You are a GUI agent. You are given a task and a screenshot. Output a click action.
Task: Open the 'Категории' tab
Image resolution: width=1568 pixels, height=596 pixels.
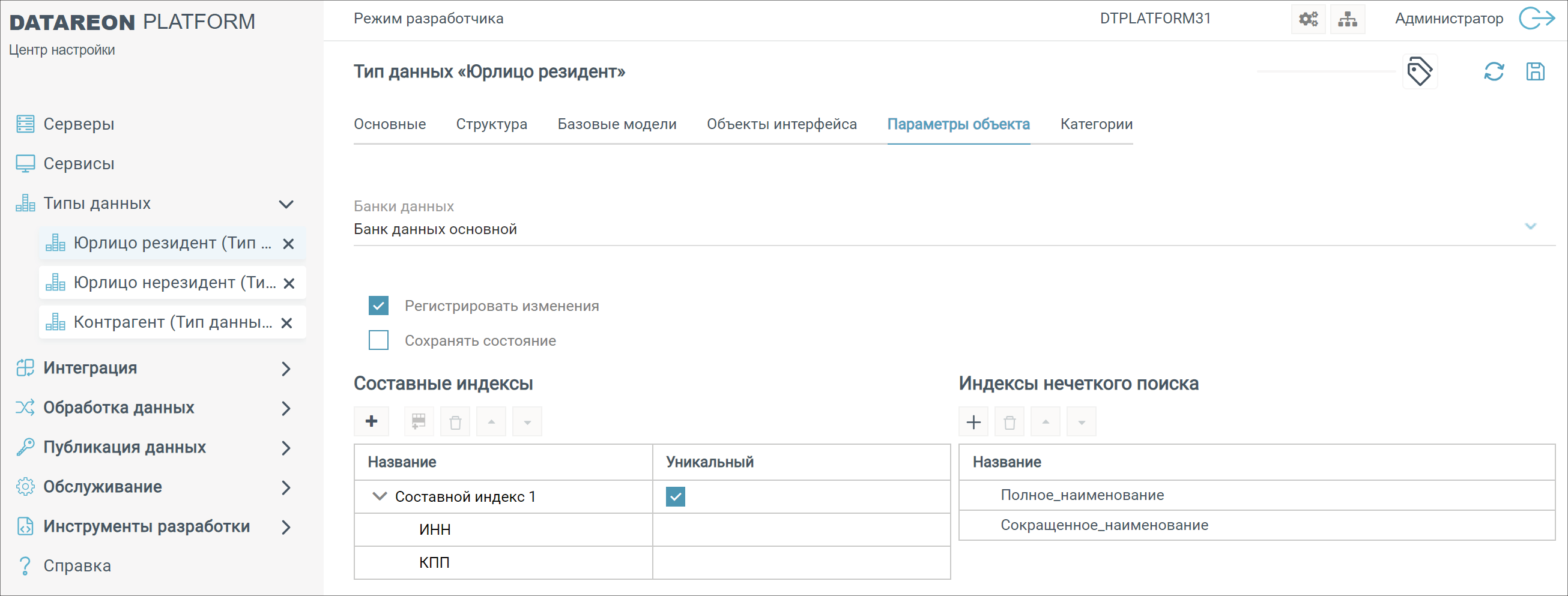1095,124
